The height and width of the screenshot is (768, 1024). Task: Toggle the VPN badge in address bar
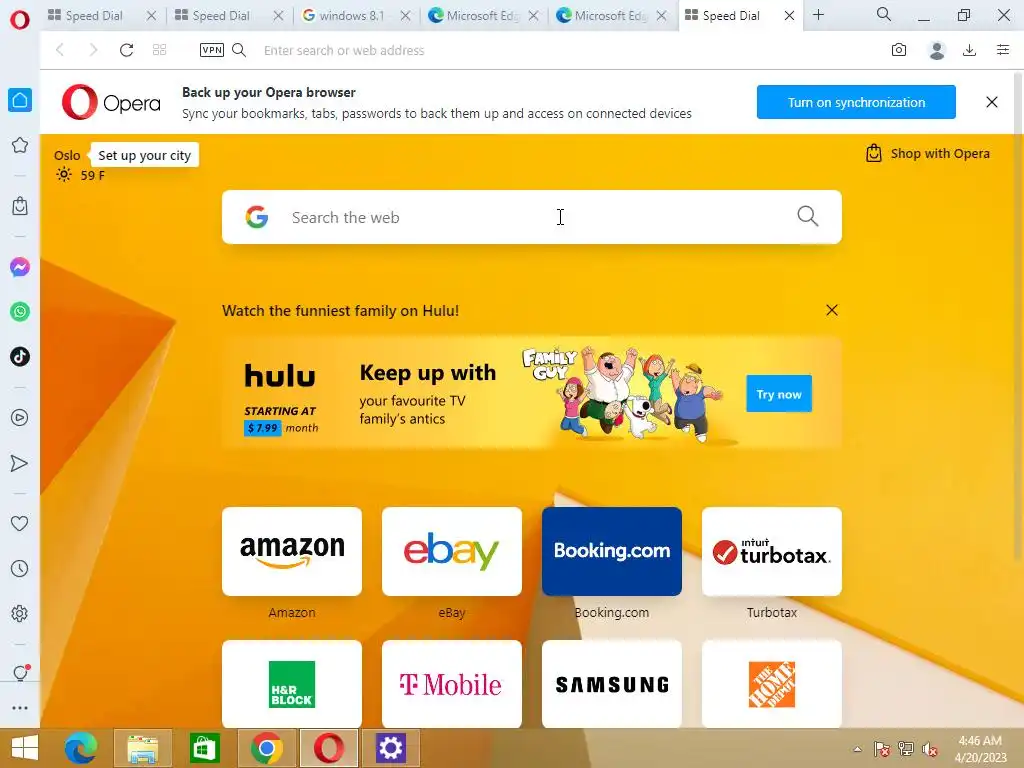[212, 50]
